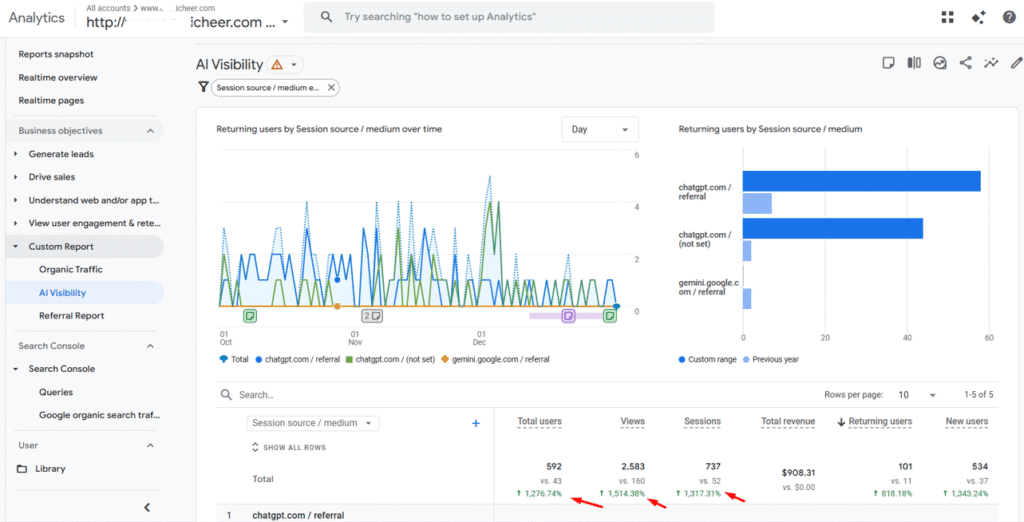This screenshot has height=522, width=1024.
Task: Sort table by Total users column
Action: [x=539, y=421]
